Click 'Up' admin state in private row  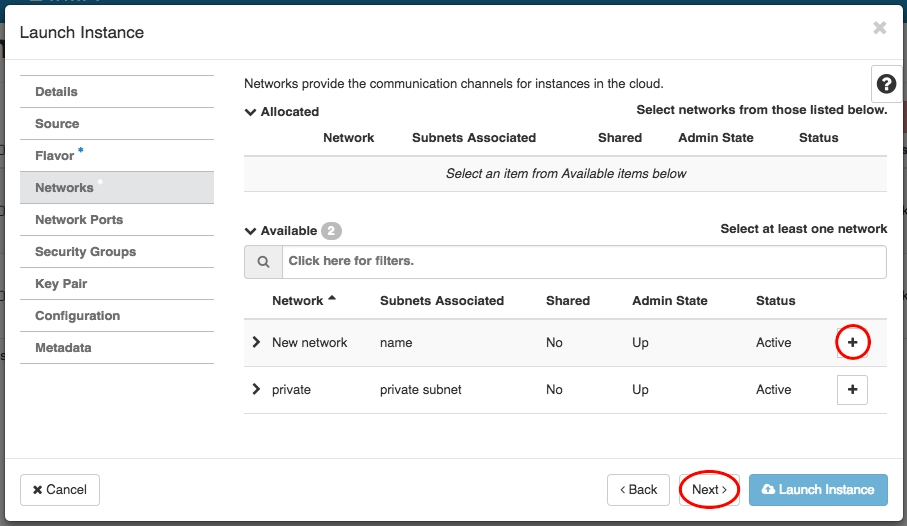point(640,389)
